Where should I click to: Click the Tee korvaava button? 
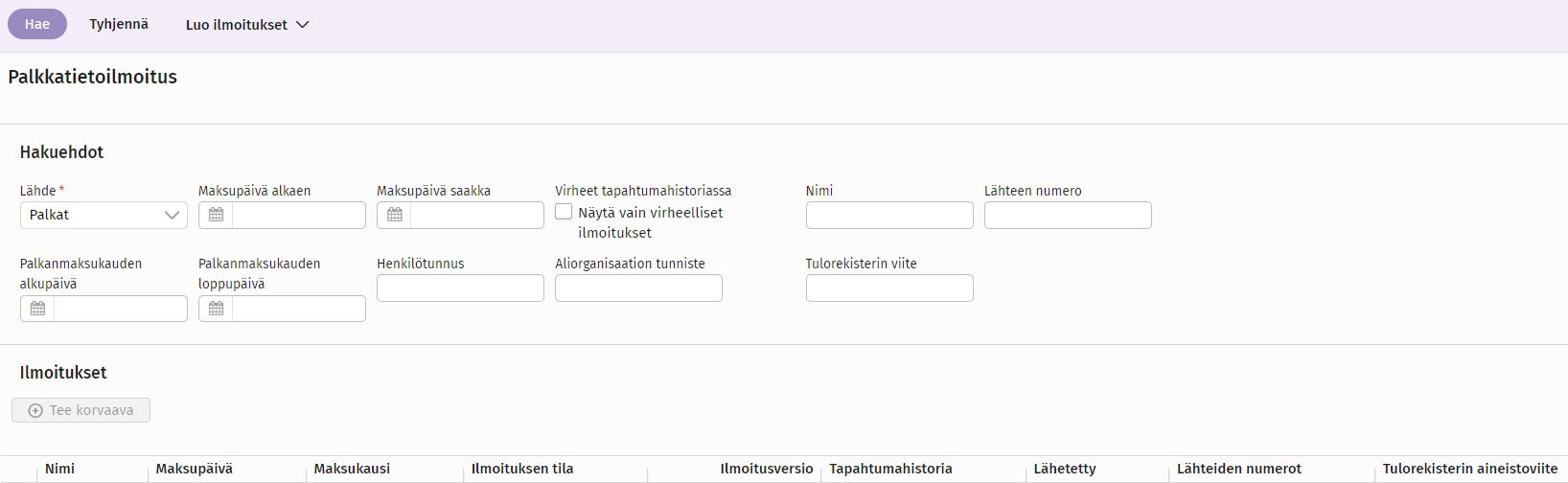coord(81,410)
